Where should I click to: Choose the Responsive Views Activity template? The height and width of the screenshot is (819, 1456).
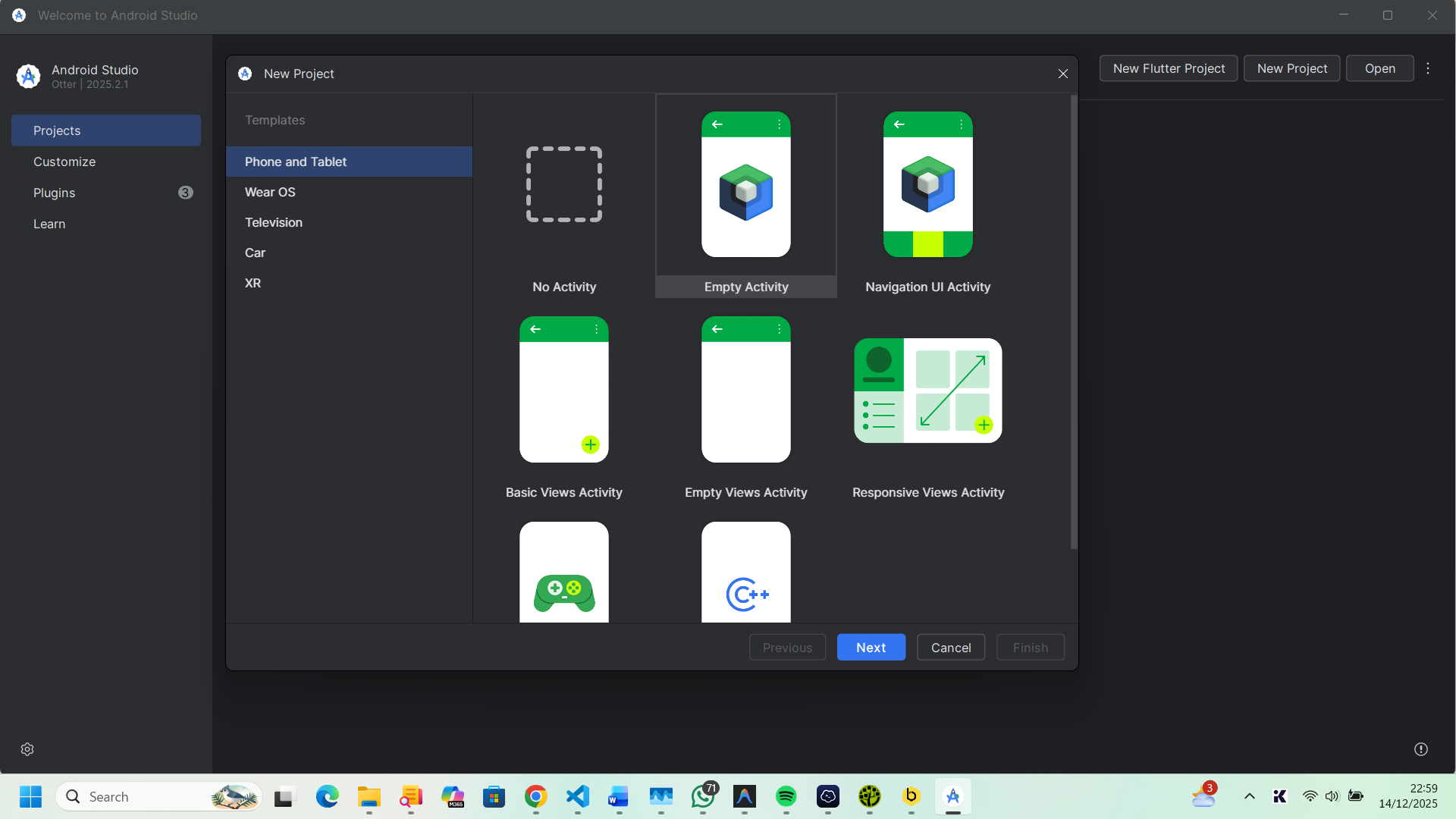coord(927,390)
